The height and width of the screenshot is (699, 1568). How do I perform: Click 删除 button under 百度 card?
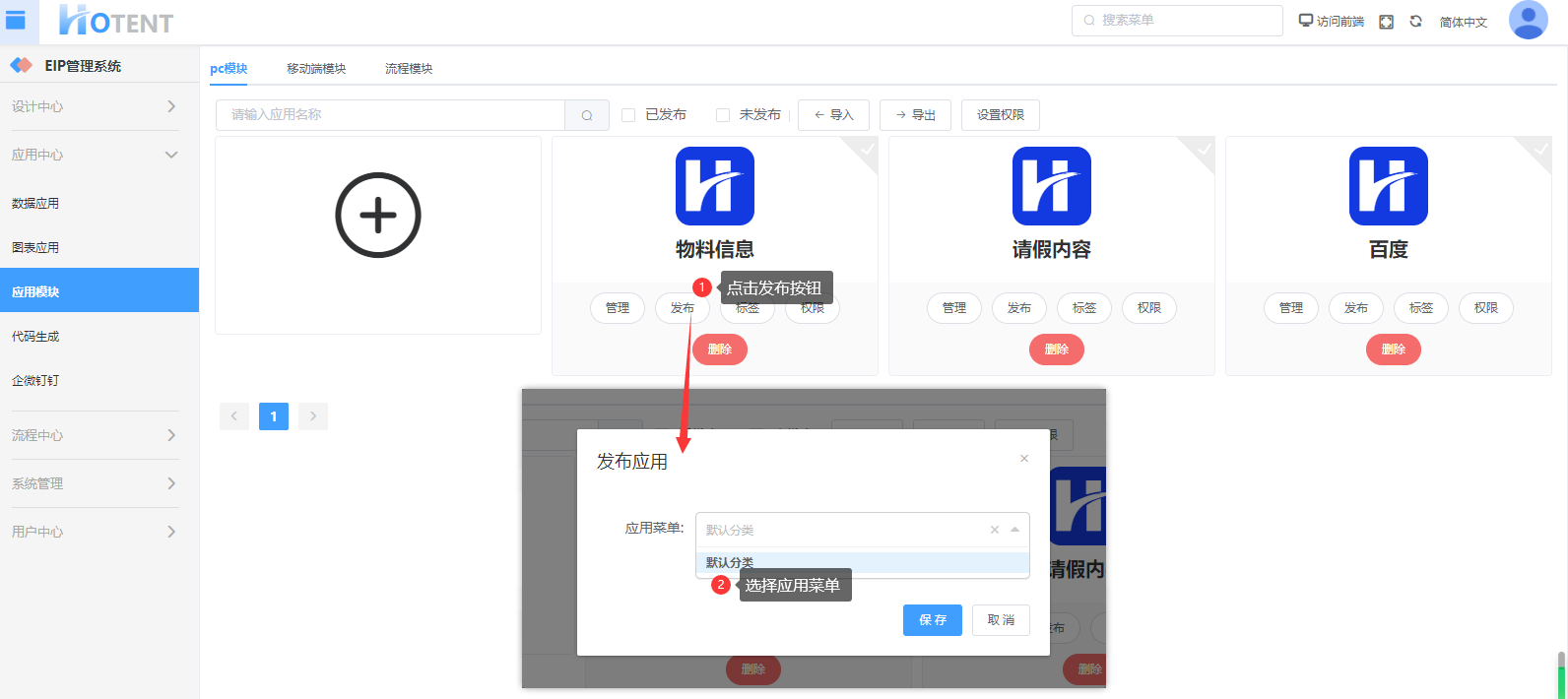tap(1393, 349)
